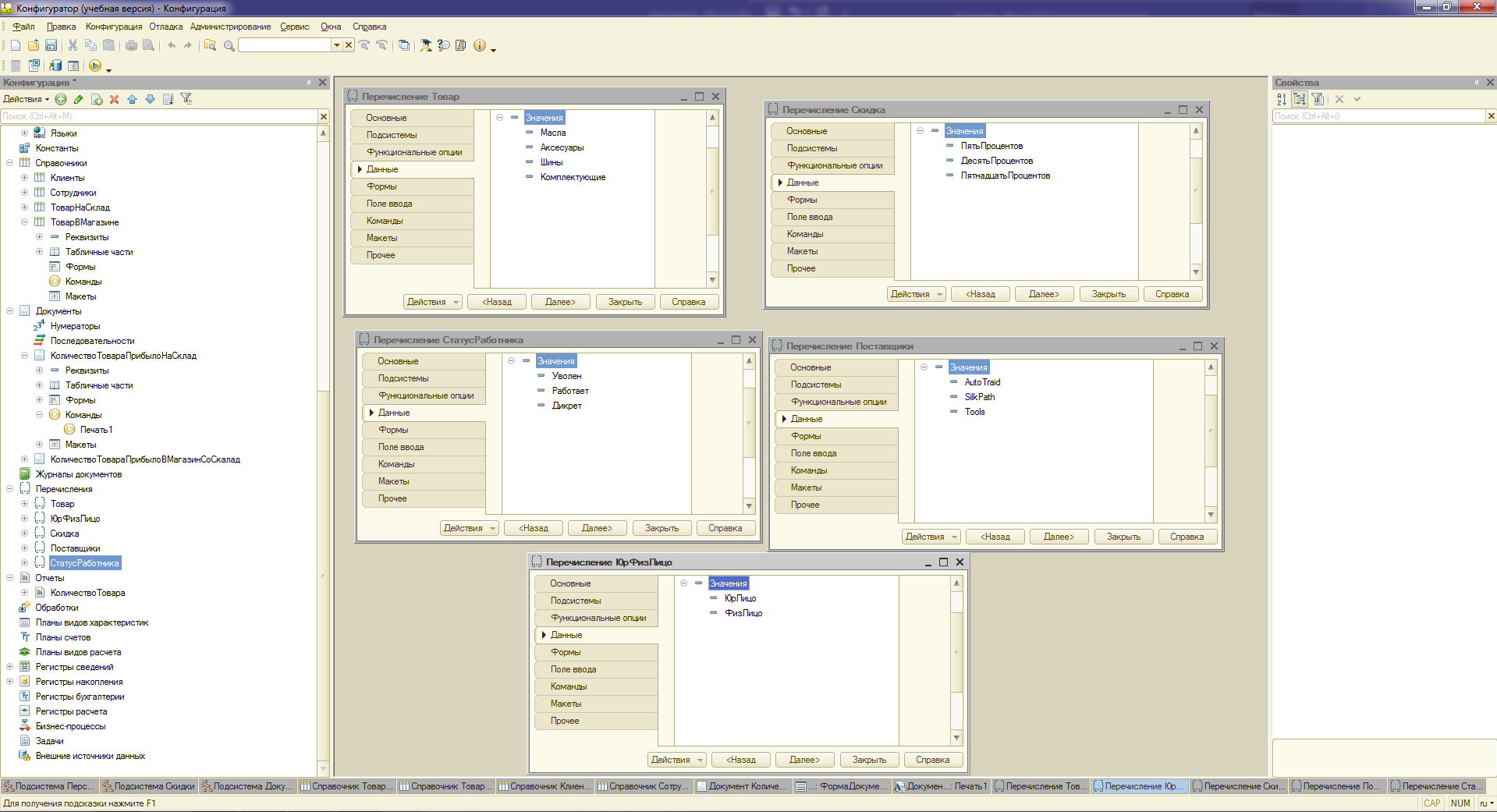The height and width of the screenshot is (812, 1497).
Task: Click scrollbar down arrow in Перечисление ЮрФизЛицо
Action: pyautogui.click(x=956, y=738)
